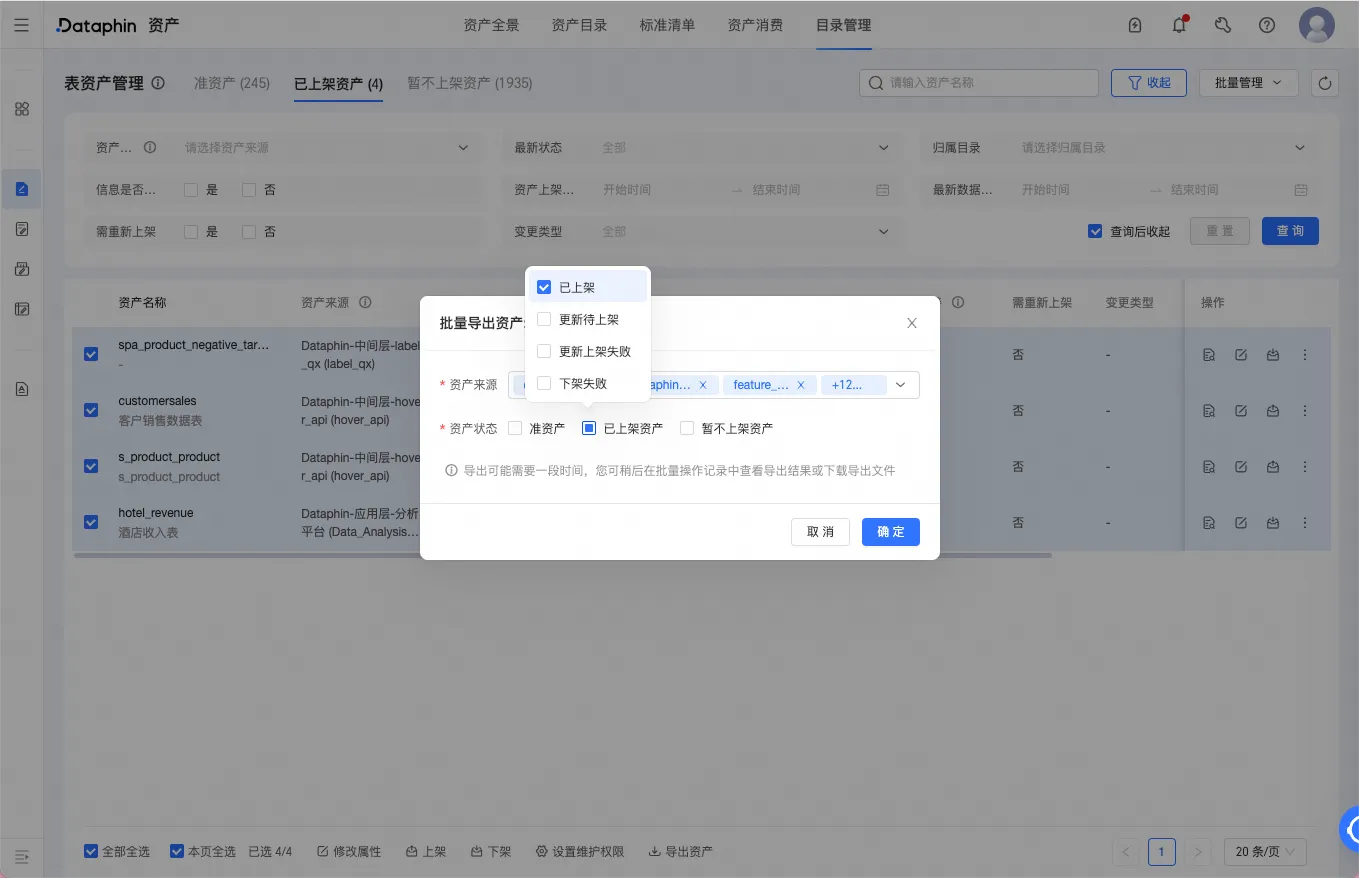
Task: Open the more options for hotel_revenue row
Action: click(1304, 522)
